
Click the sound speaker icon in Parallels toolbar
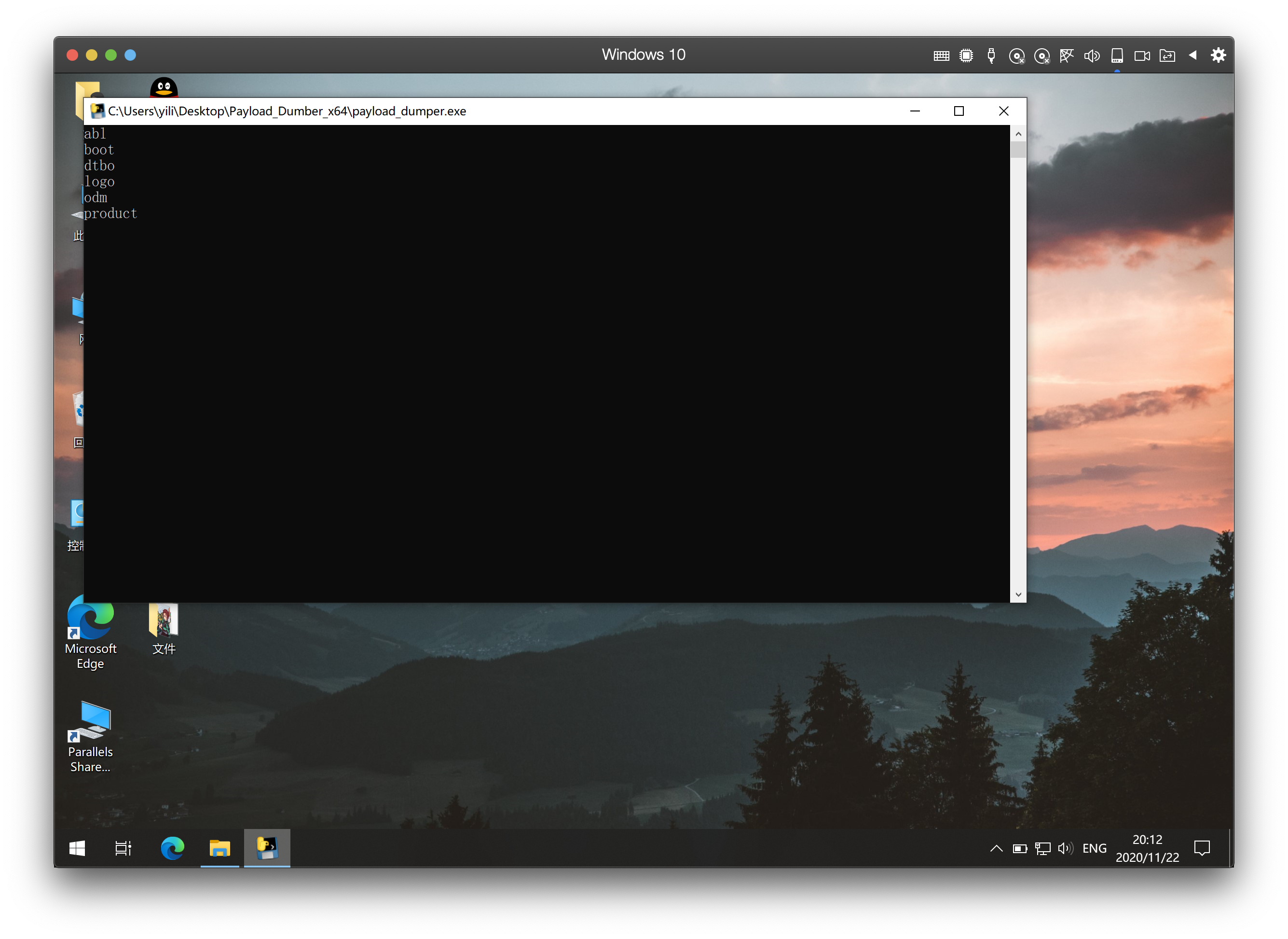[1091, 55]
